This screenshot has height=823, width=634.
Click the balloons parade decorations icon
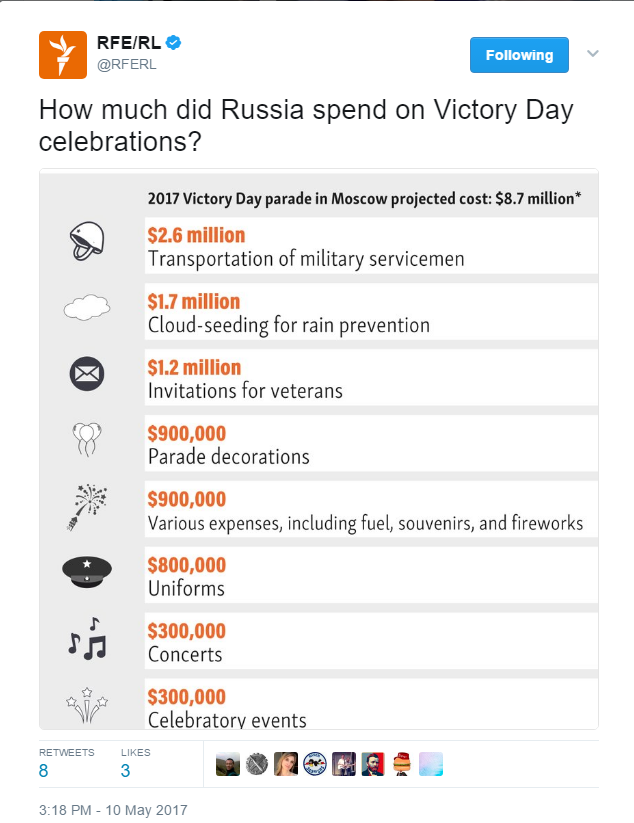[x=87, y=440]
